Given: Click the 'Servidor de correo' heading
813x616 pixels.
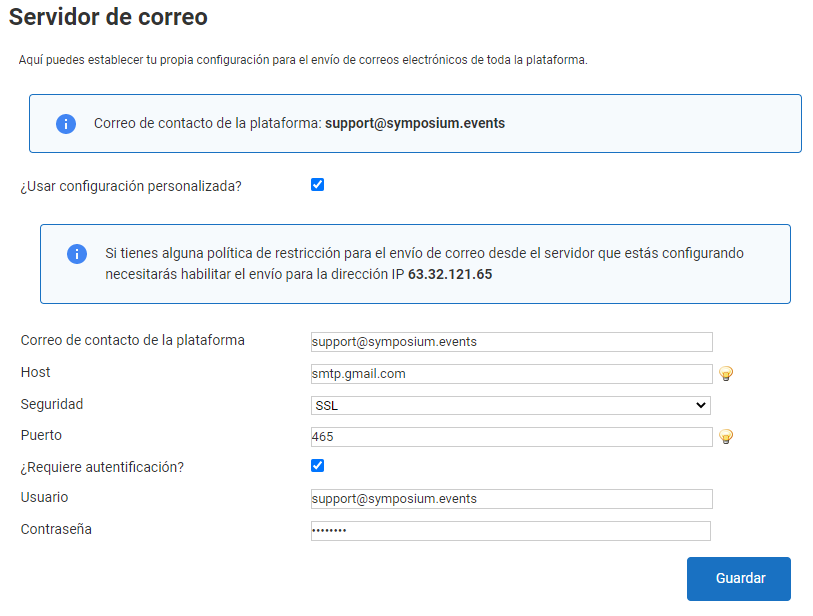Looking at the screenshot, I should [x=108, y=17].
